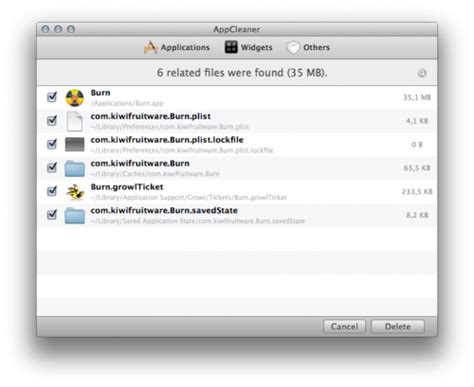Click the plist document file icon
Viewport: 474px width, 387px height.
75,121
